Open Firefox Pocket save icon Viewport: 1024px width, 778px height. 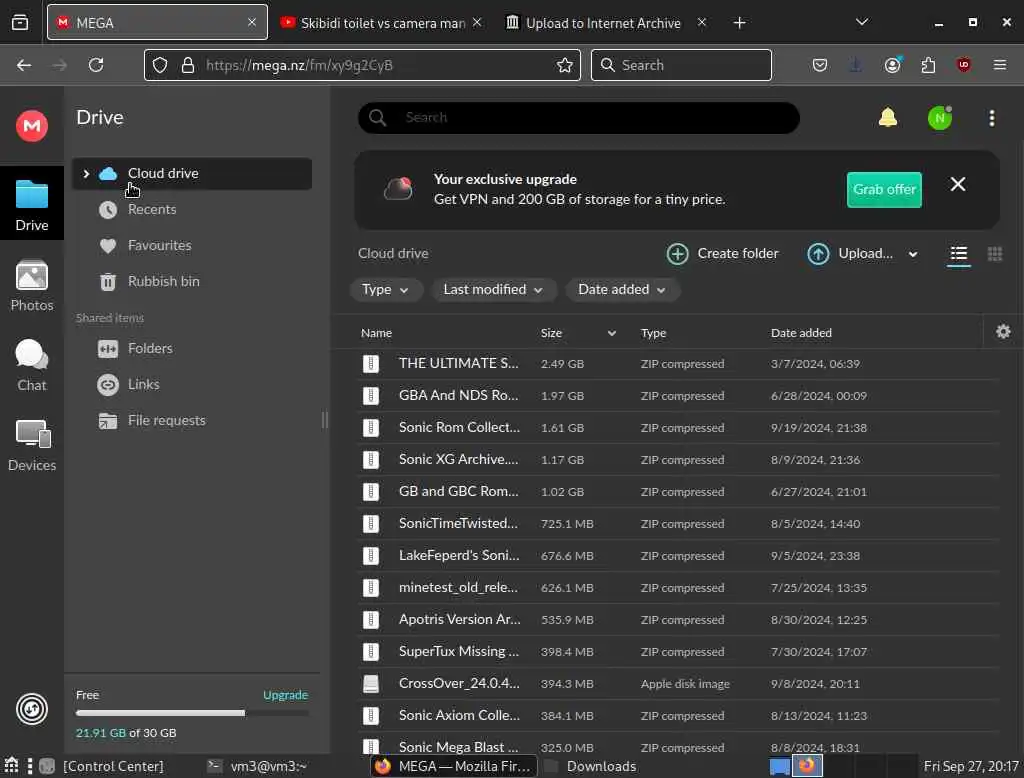click(820, 65)
